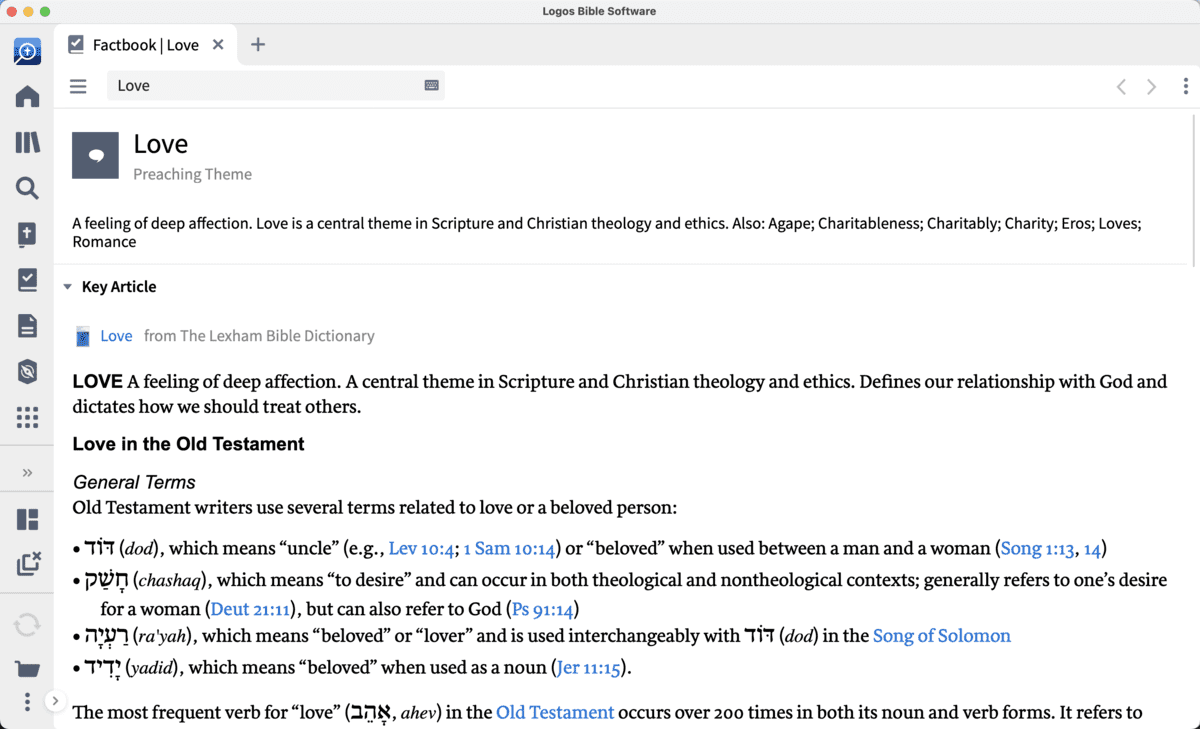
Task: Open the Library books icon
Action: tap(27, 142)
